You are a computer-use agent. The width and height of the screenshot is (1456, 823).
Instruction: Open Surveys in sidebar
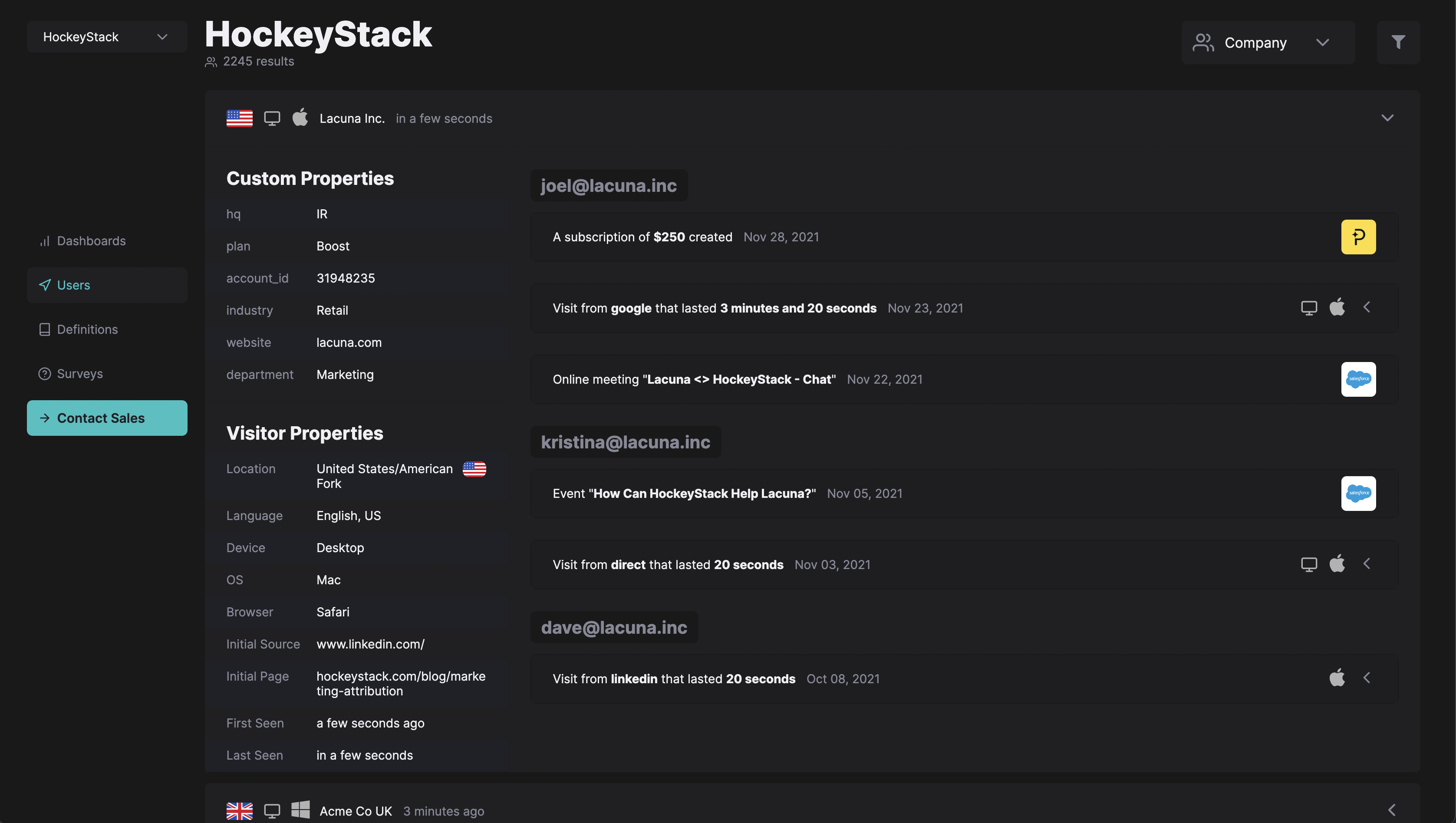(107, 374)
